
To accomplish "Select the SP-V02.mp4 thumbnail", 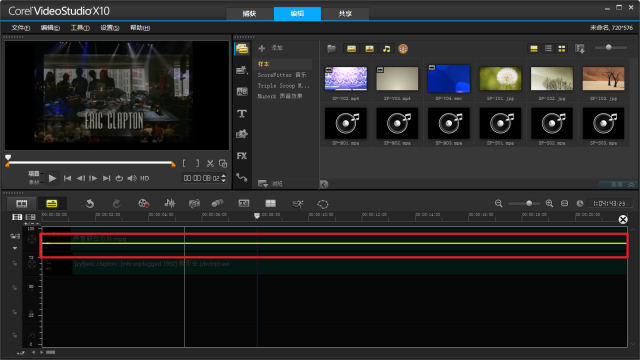I will pos(346,79).
